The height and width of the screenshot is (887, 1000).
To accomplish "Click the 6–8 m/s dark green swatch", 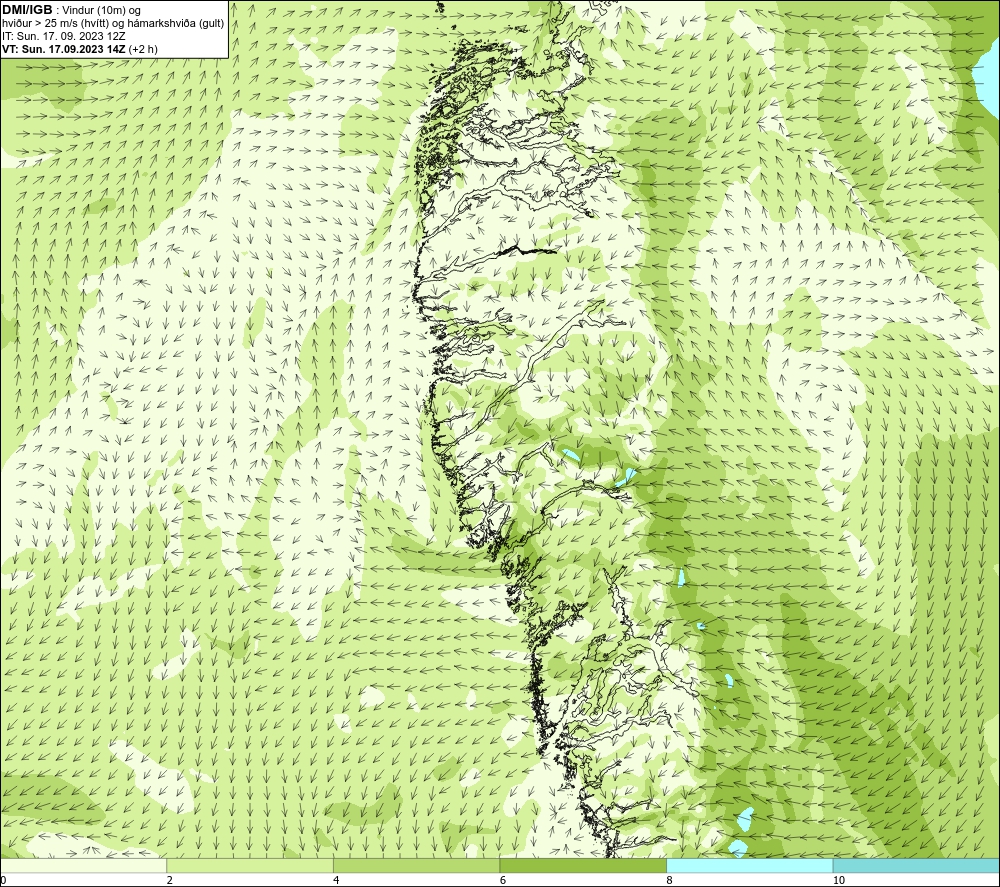I will point(583,865).
